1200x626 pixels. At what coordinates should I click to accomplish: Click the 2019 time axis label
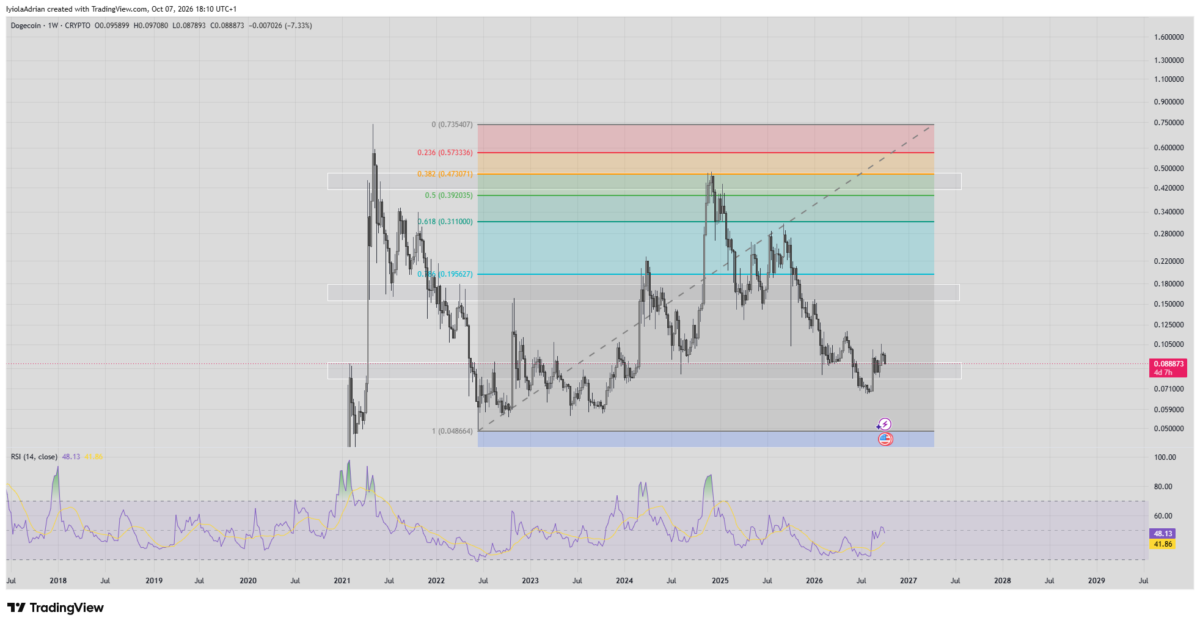click(x=153, y=580)
